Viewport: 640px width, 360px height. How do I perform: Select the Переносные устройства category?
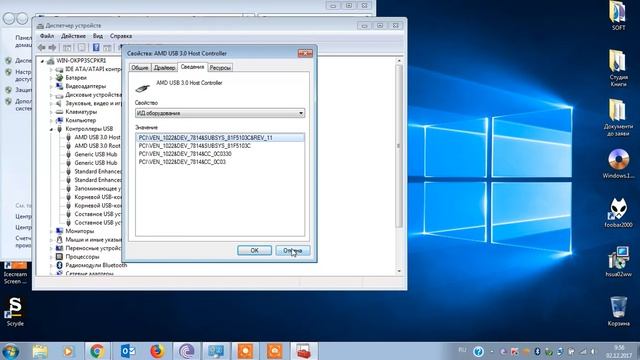[x=93, y=248]
